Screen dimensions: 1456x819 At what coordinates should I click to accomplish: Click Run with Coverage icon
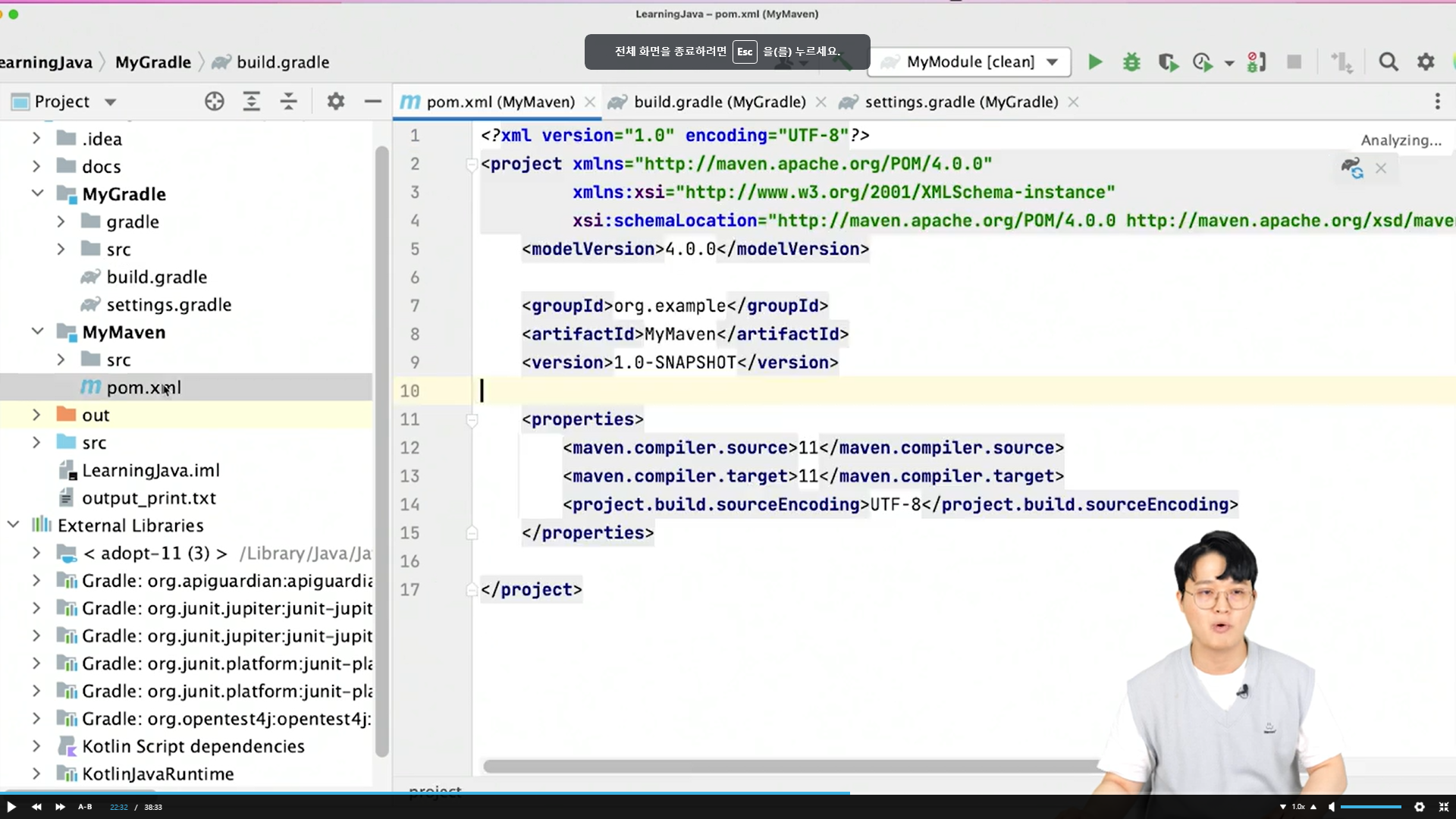point(1168,62)
